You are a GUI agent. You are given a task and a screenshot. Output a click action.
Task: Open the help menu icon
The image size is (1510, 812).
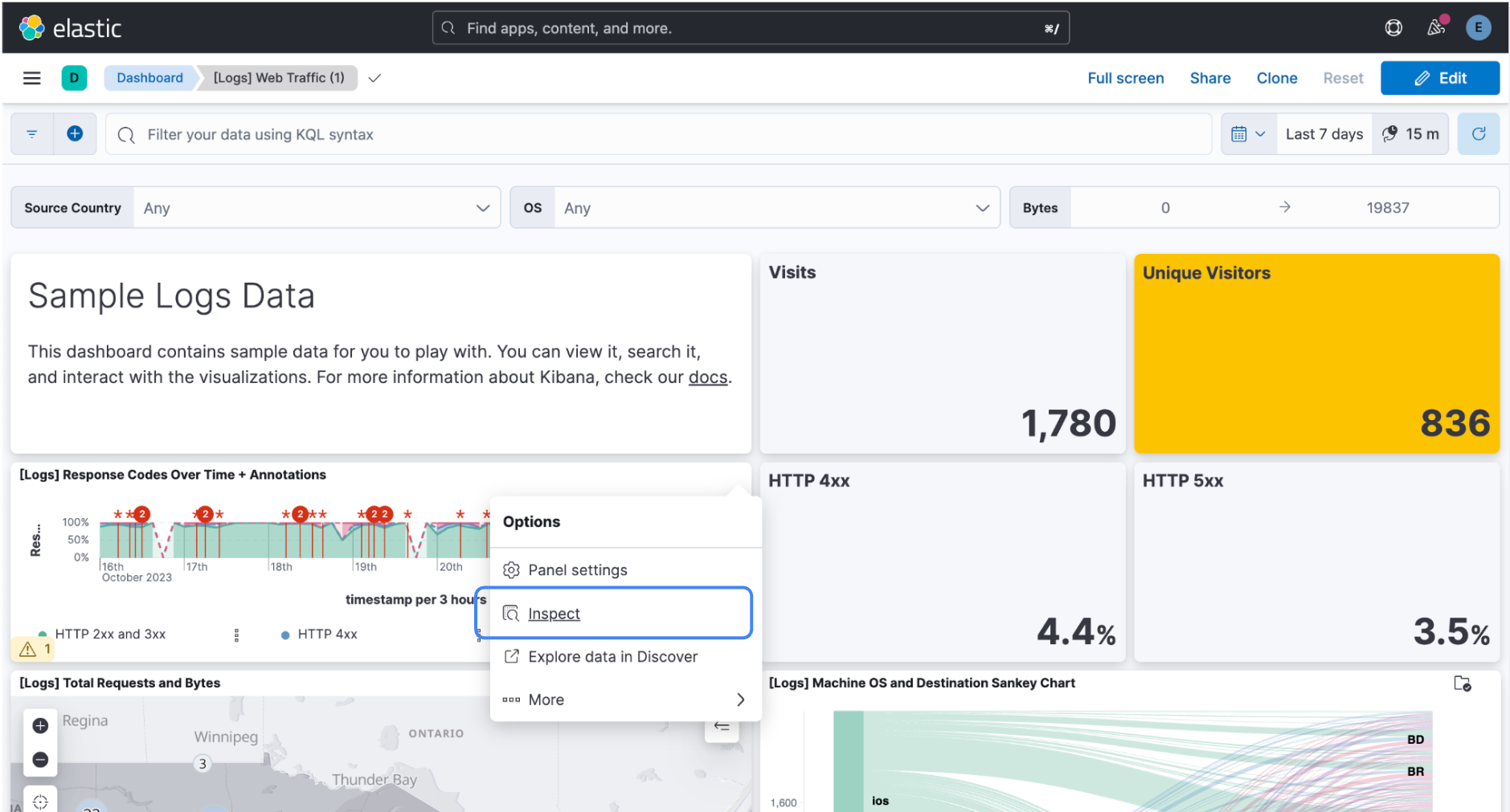point(1393,28)
